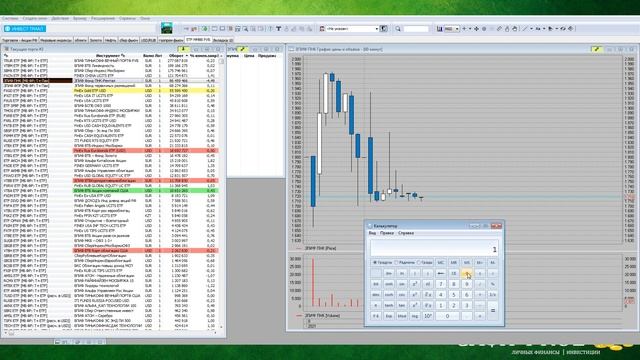Open the Система menu
The height and width of the screenshot is (360, 640).
coord(10,18)
